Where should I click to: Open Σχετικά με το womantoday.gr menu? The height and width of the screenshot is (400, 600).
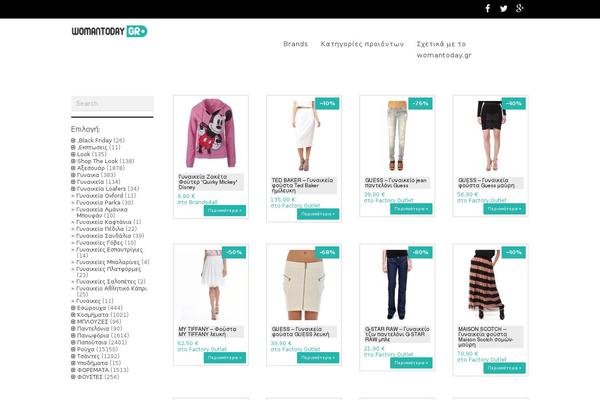pyautogui.click(x=444, y=49)
